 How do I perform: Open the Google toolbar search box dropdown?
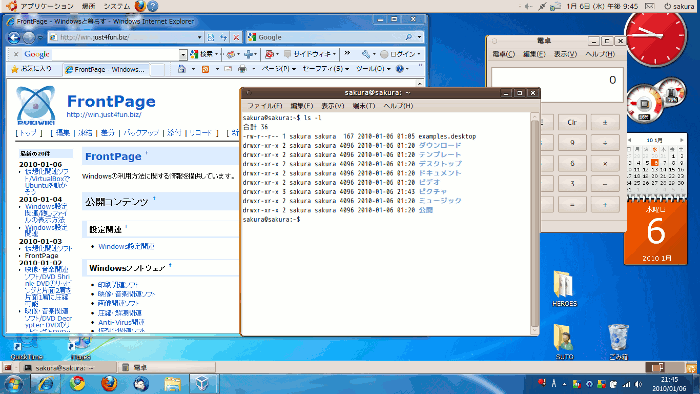(183, 54)
